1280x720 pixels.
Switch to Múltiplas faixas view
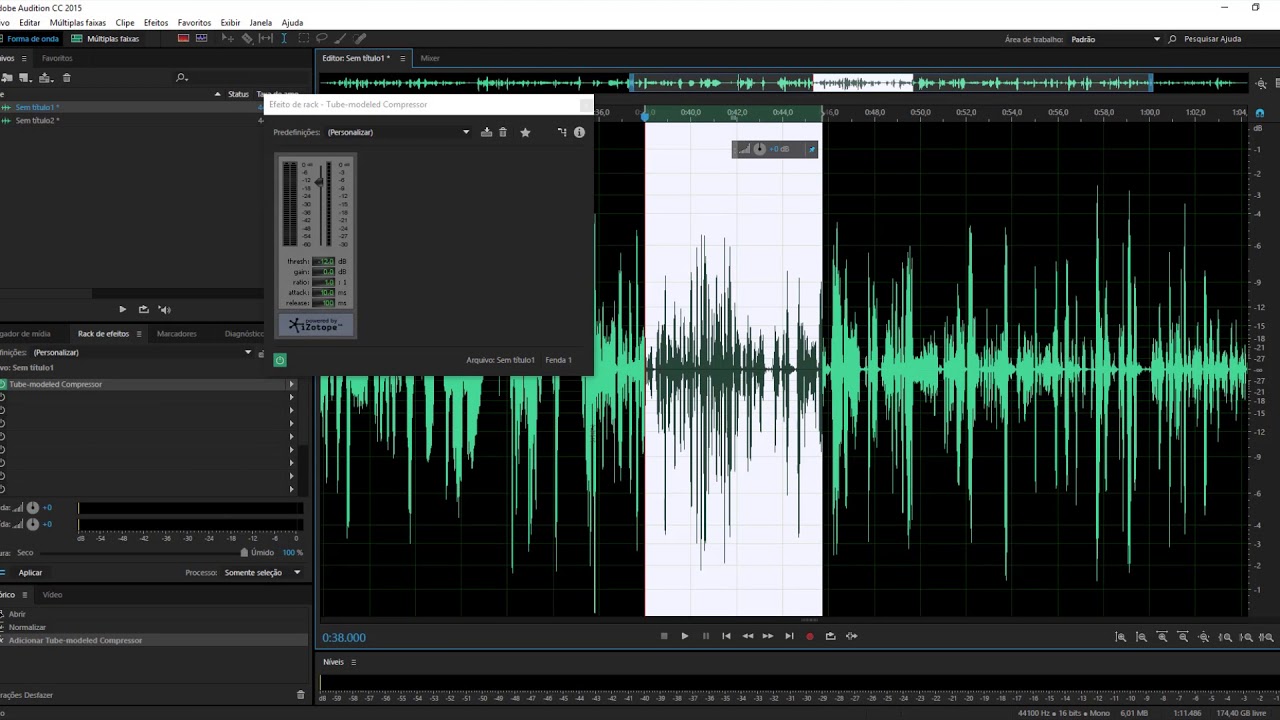click(105, 39)
